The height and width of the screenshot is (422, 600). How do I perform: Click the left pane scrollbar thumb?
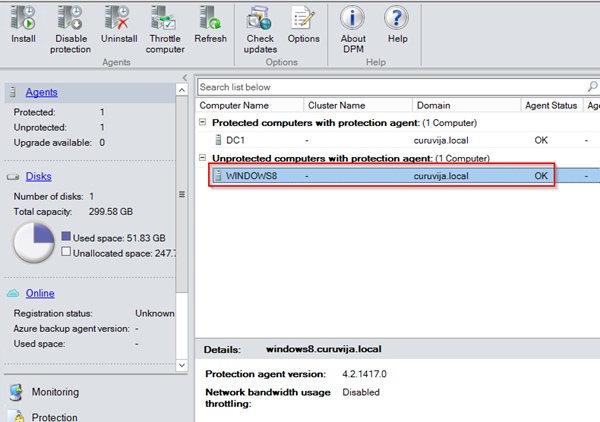click(182, 194)
